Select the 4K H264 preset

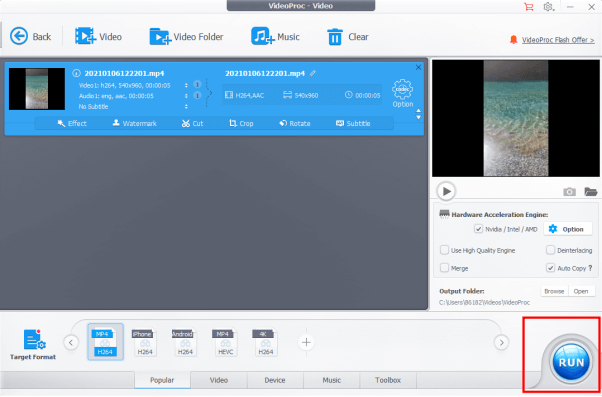[x=265, y=342]
